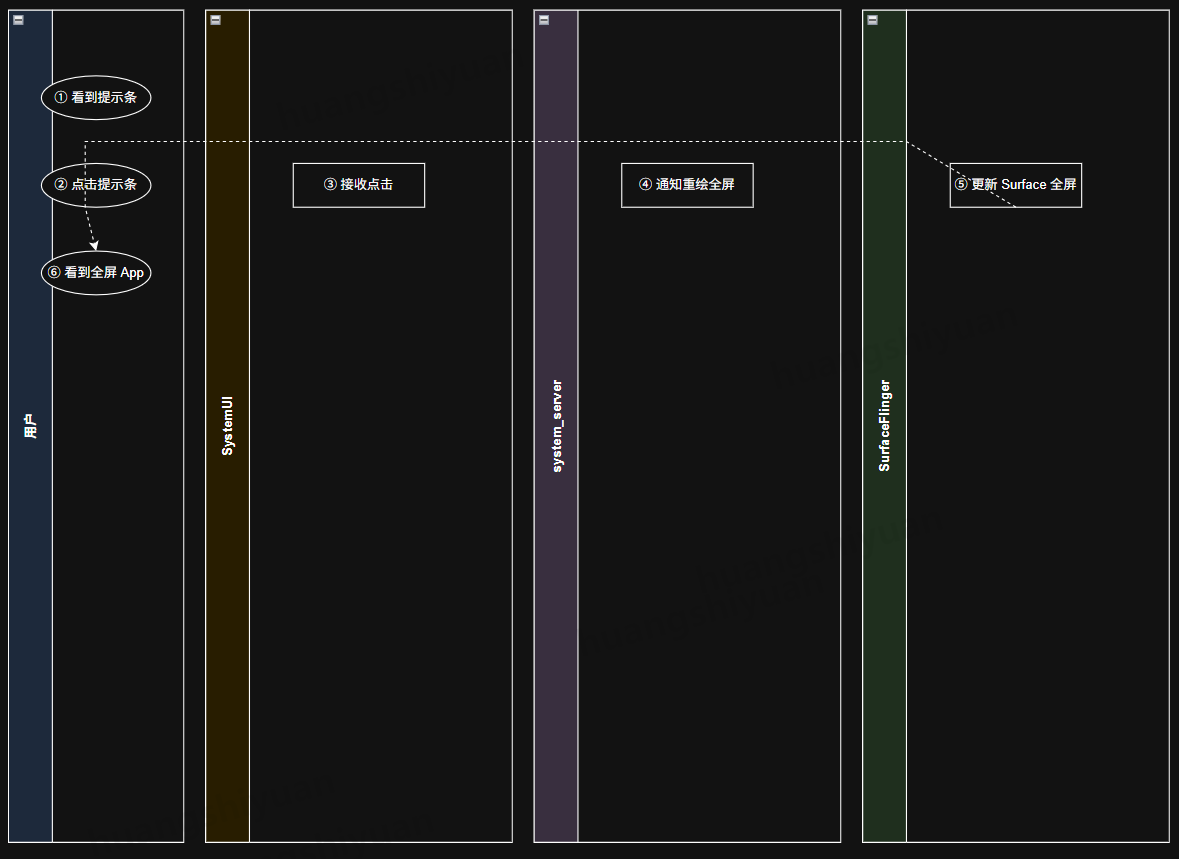1179x859 pixels.
Task: Collapse the 用户 swimlane
Action: (19, 20)
